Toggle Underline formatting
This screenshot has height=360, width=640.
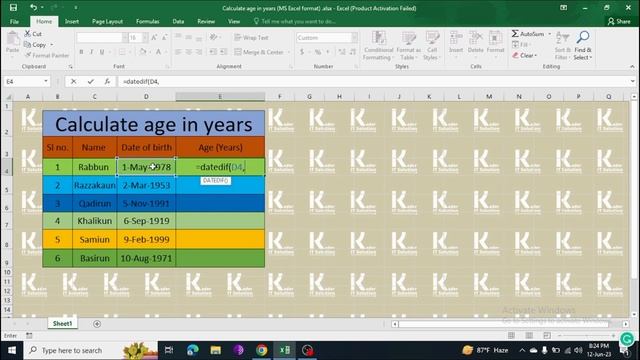click(102, 52)
